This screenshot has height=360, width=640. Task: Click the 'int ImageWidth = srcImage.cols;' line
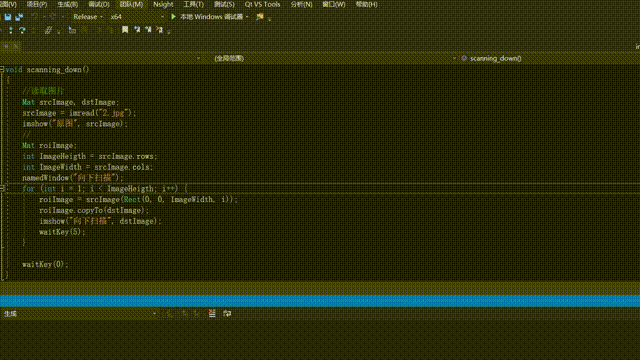(87, 167)
